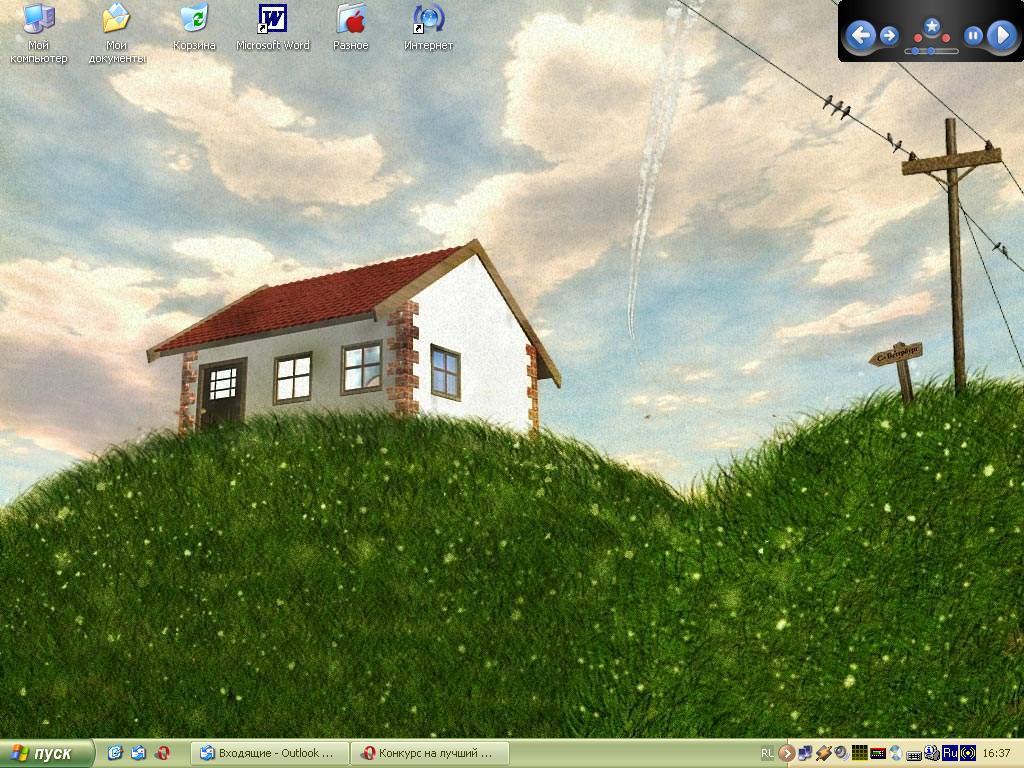
Task: Expand hidden tray icons with the round arrow
Action: 787,753
